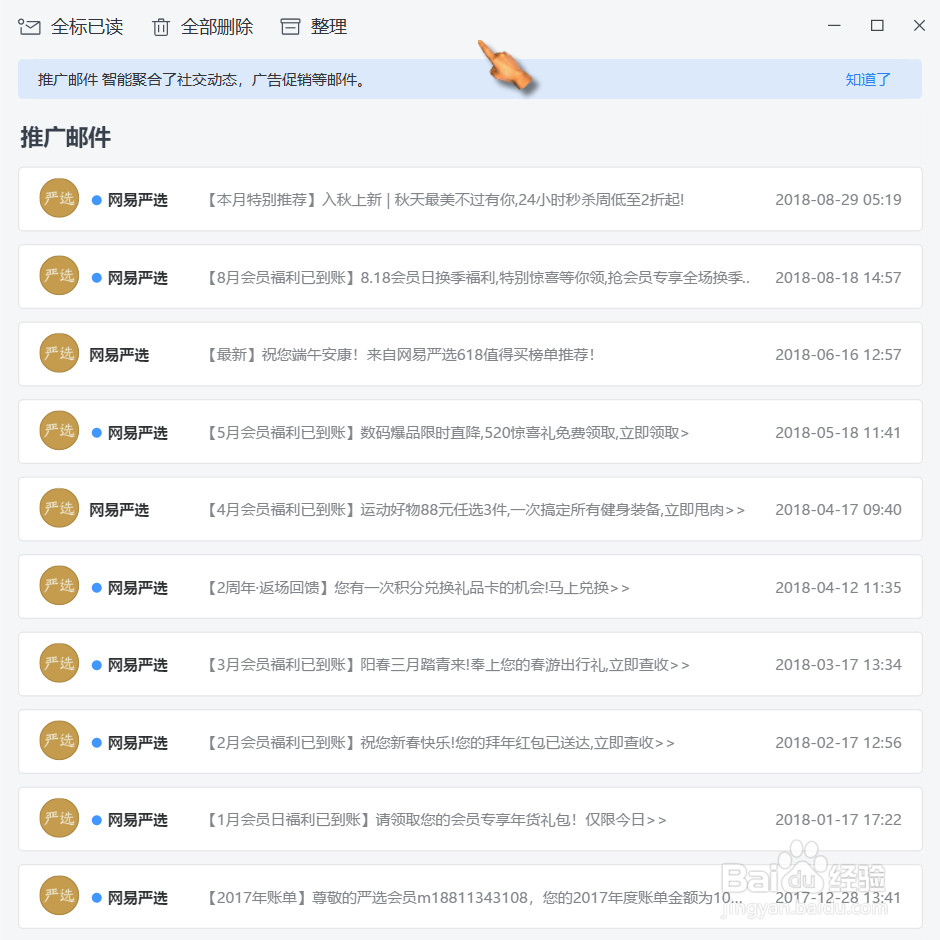The width and height of the screenshot is (940, 940).
Task: Click the organize archive box icon
Action: point(290,27)
